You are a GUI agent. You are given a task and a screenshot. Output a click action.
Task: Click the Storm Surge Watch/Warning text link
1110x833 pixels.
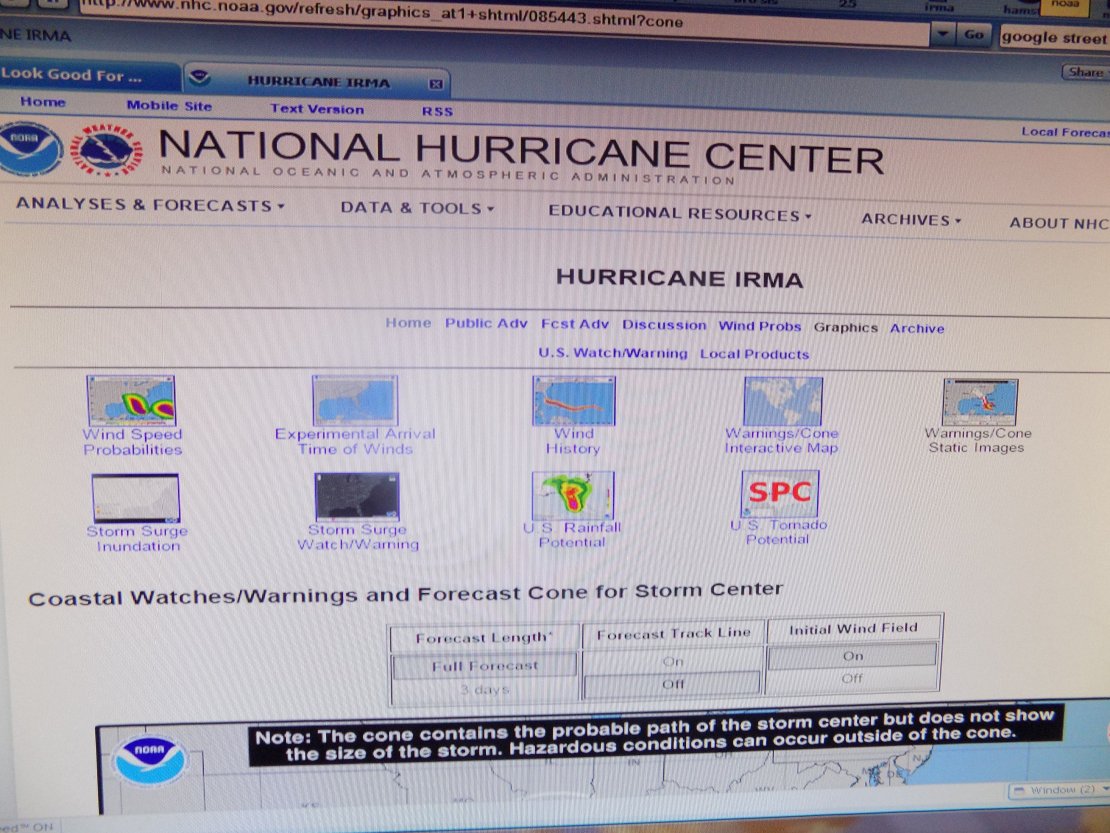(357, 536)
